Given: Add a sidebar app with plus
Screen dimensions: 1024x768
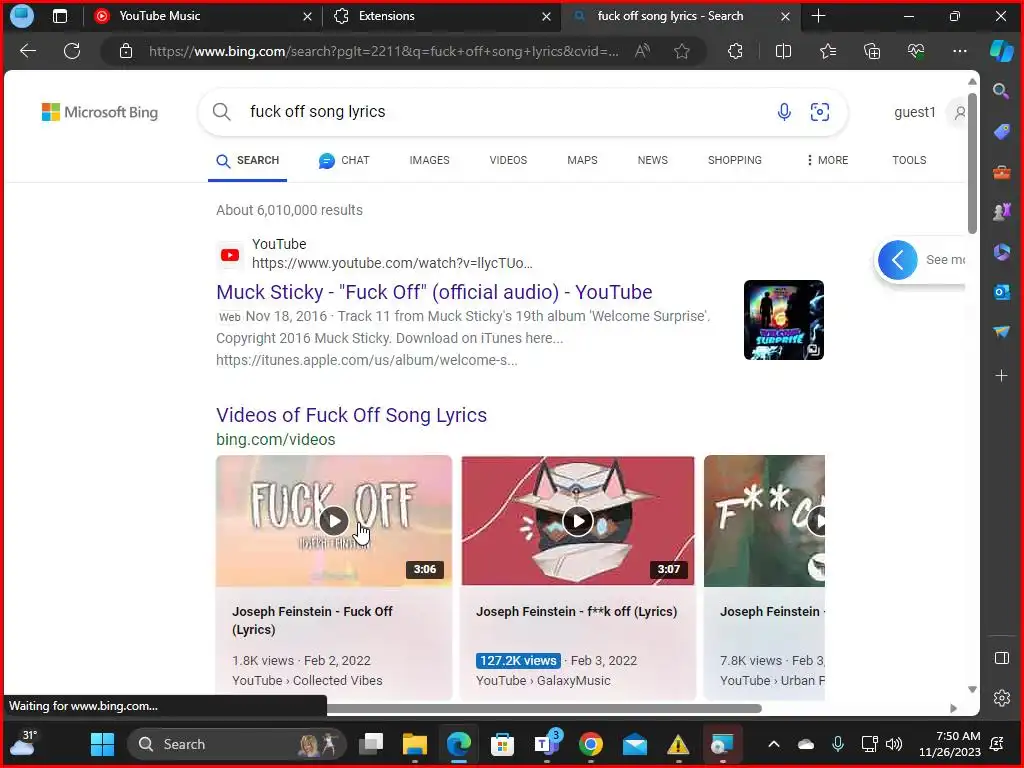Looking at the screenshot, I should pyautogui.click(x=1001, y=376).
